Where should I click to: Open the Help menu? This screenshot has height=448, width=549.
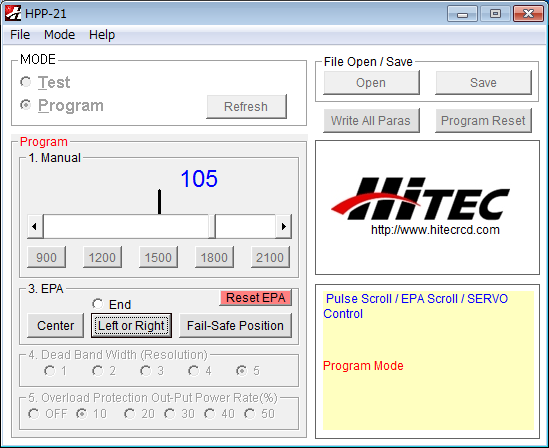[102, 35]
